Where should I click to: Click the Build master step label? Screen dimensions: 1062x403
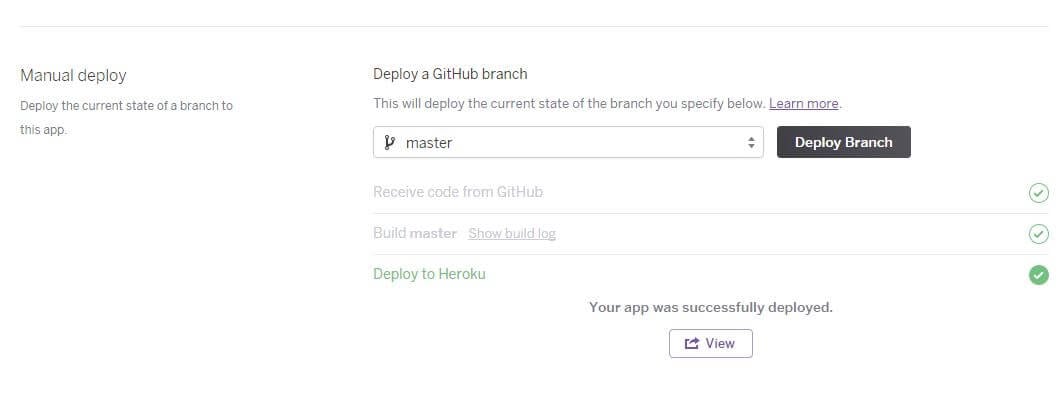415,234
